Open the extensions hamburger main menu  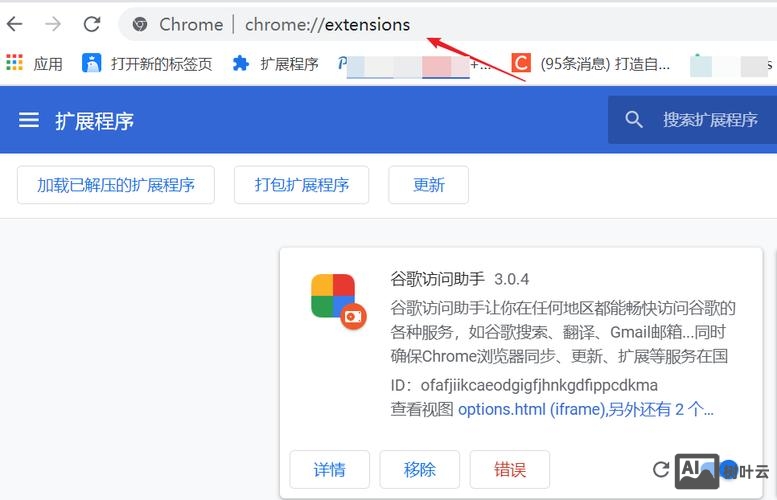point(29,120)
